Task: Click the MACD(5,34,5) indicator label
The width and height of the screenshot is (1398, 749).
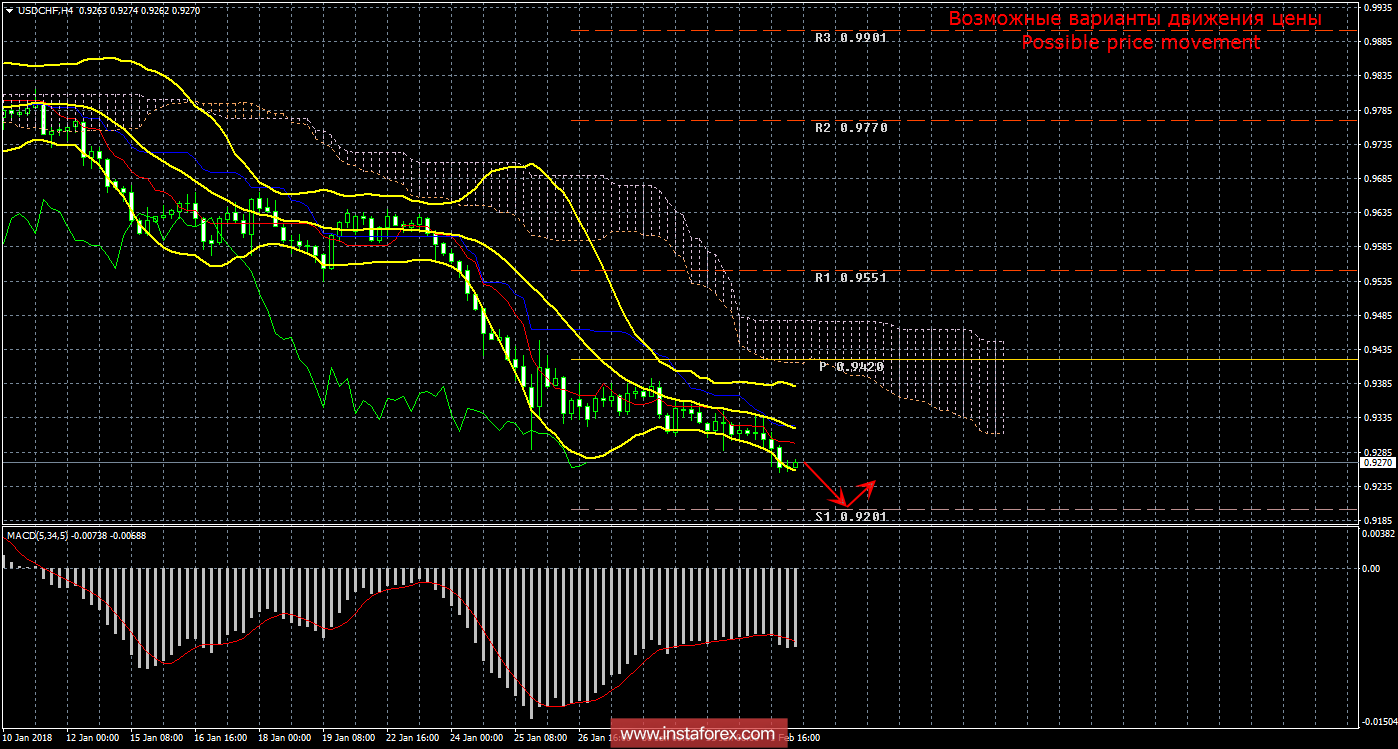Action: 38,536
